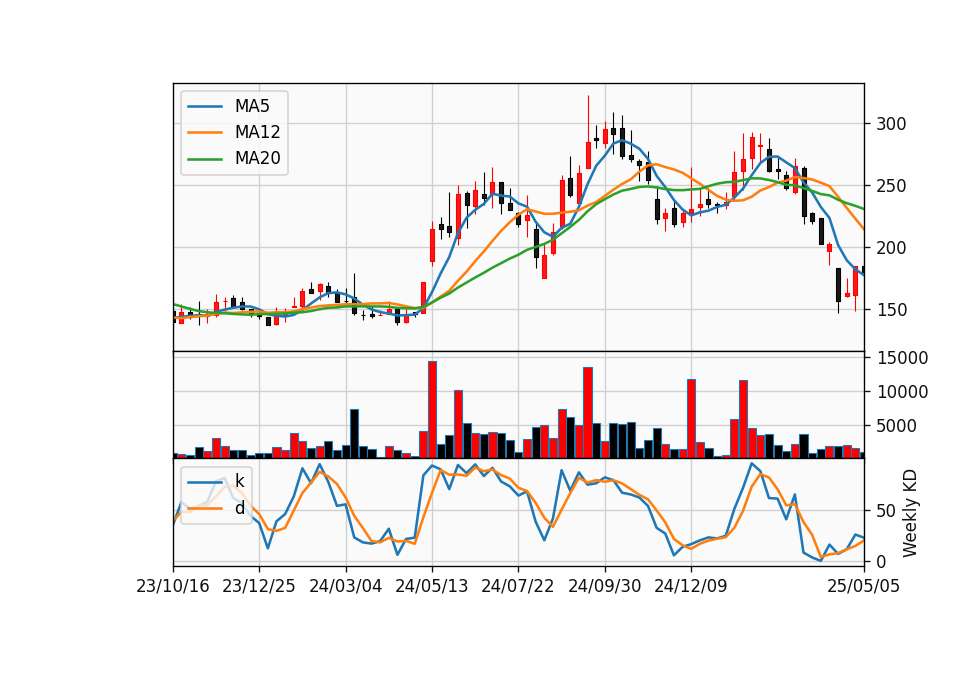The width and height of the screenshot is (960, 690).
Task: Click the 24/12/09 date label
Action: 691,587
